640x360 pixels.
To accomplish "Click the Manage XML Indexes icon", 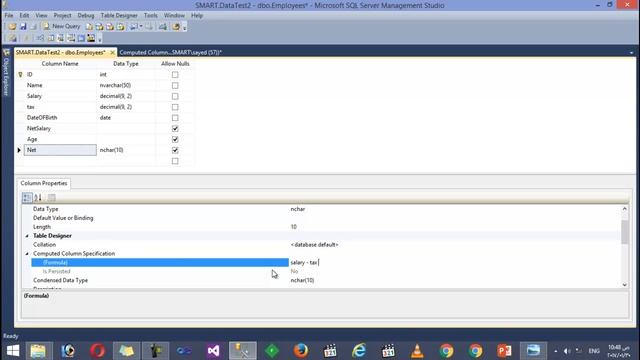I will click(71, 38).
